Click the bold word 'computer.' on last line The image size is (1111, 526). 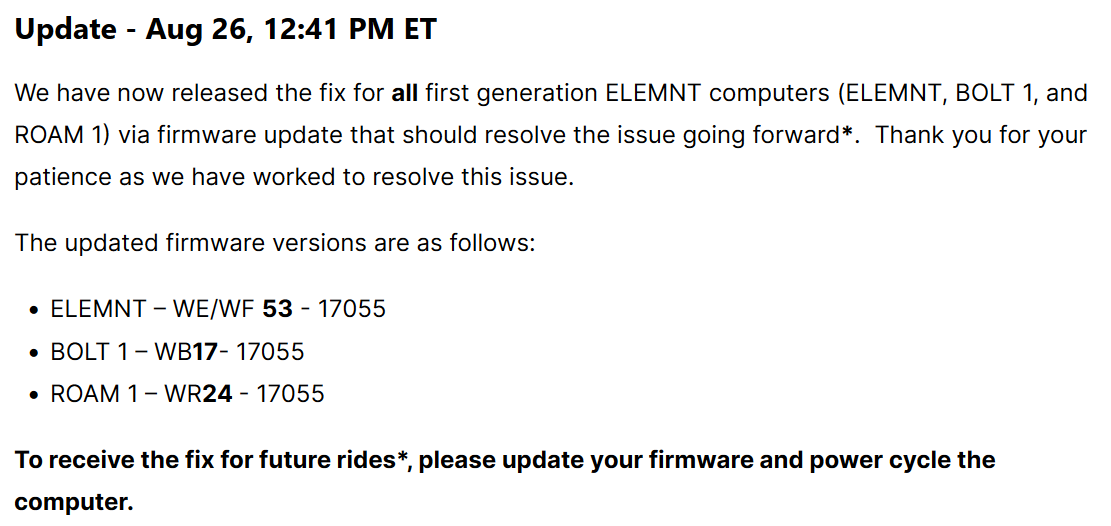coord(74,503)
